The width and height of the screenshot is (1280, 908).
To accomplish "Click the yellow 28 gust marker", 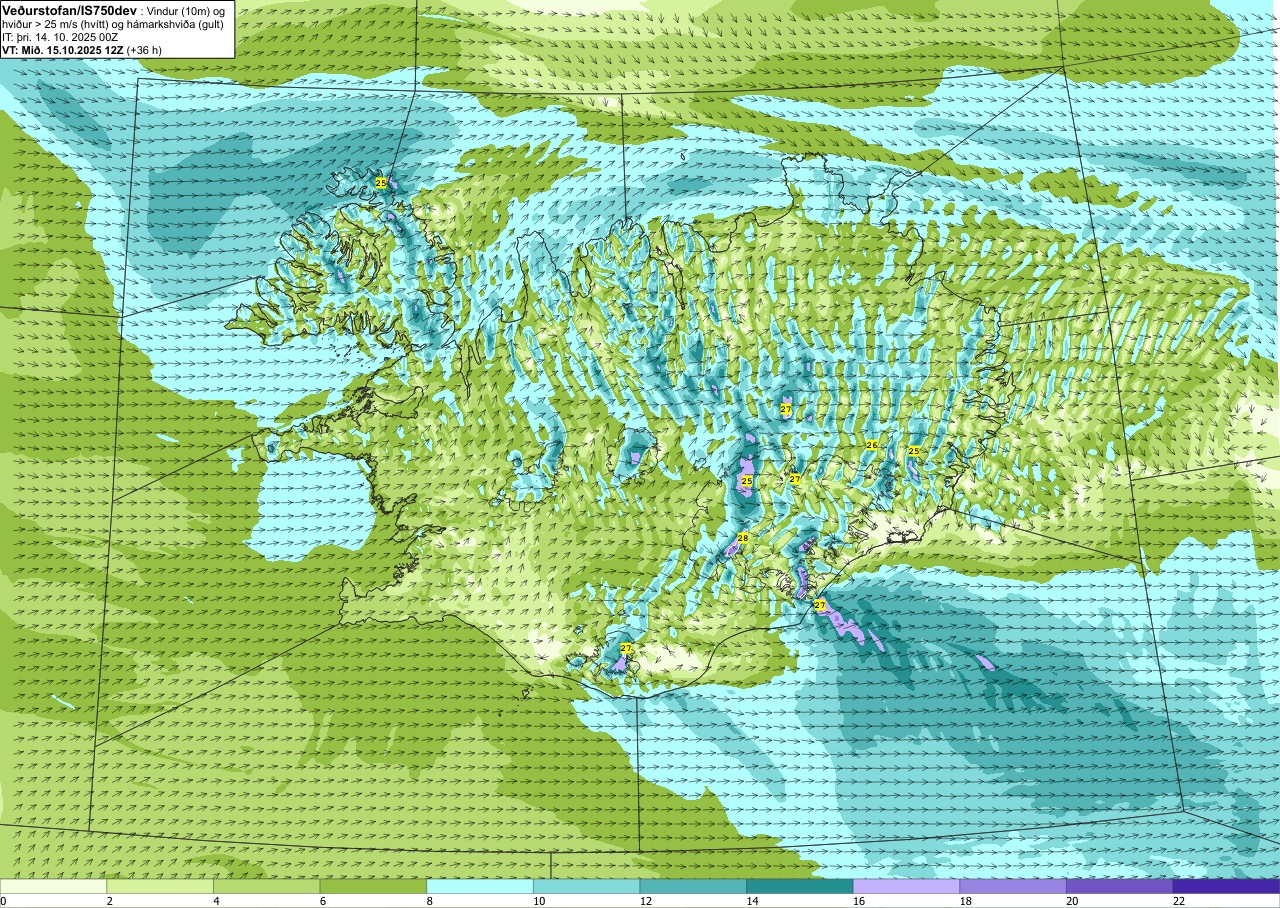I will pos(743,538).
